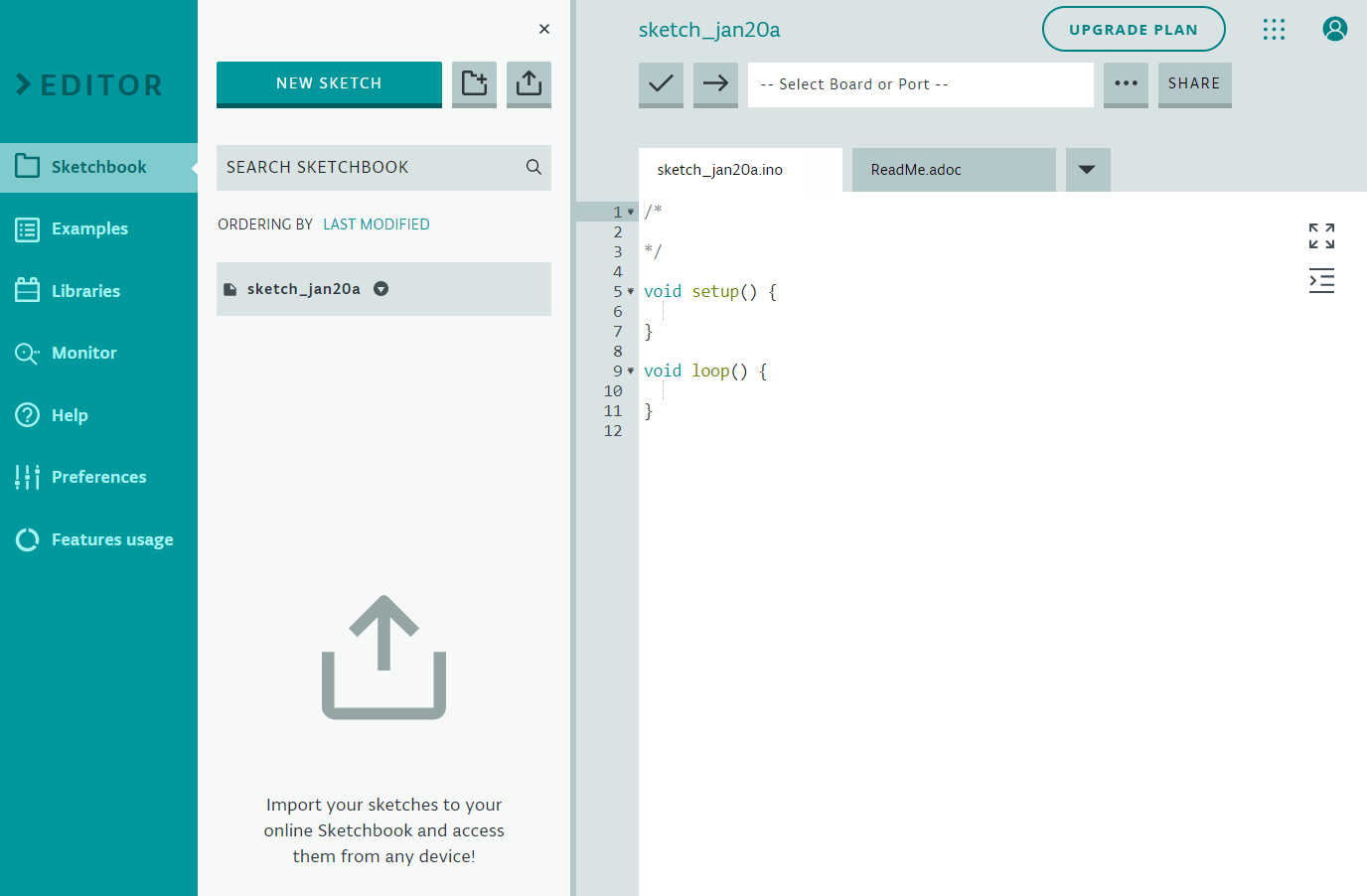Screen dimensions: 1367x896
Task: Create a new folder in sketchbook
Action: tap(474, 83)
